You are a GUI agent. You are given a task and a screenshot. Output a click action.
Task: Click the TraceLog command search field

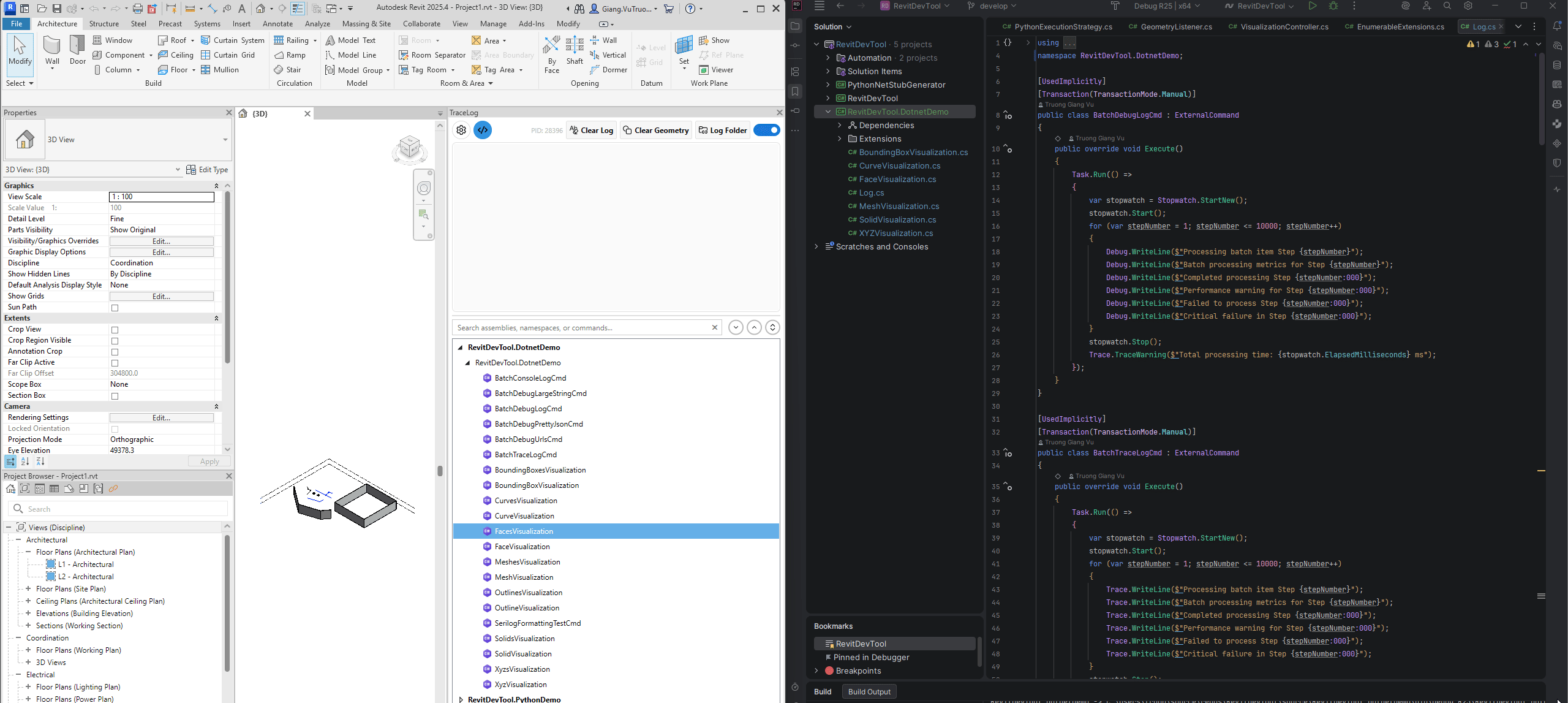click(x=582, y=328)
